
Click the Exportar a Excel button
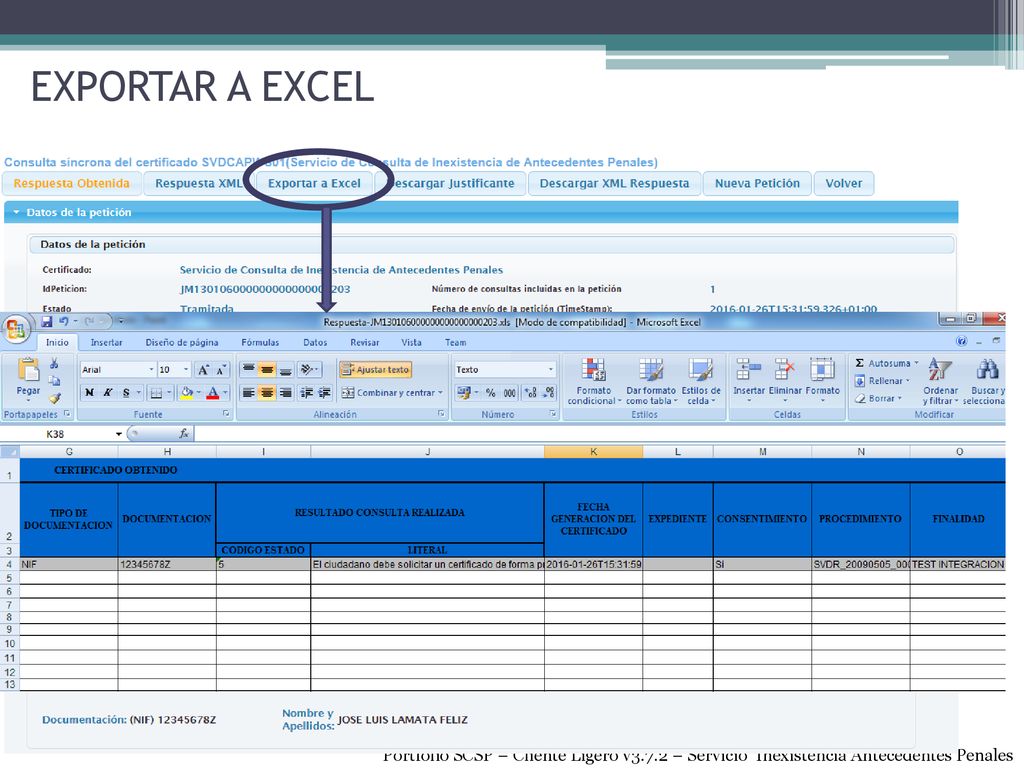pos(314,184)
